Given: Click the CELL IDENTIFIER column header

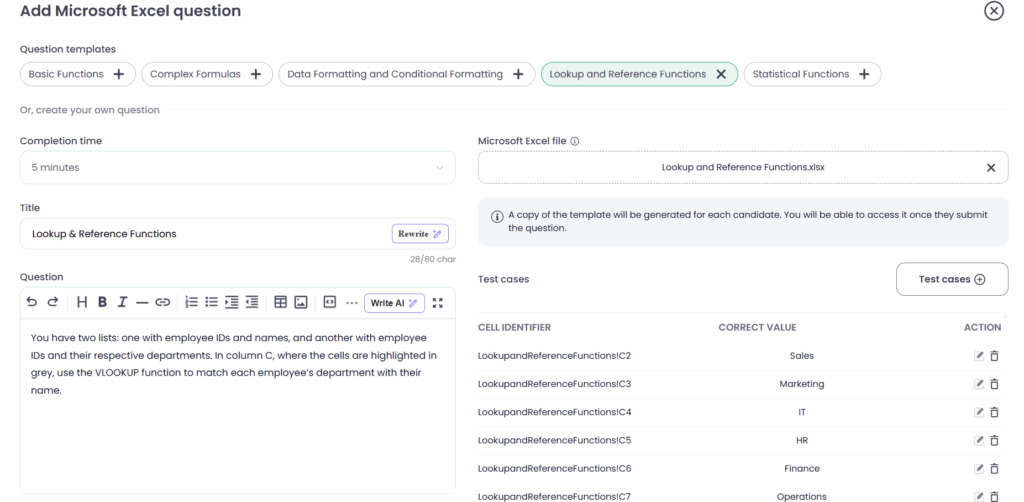Looking at the screenshot, I should tap(514, 328).
